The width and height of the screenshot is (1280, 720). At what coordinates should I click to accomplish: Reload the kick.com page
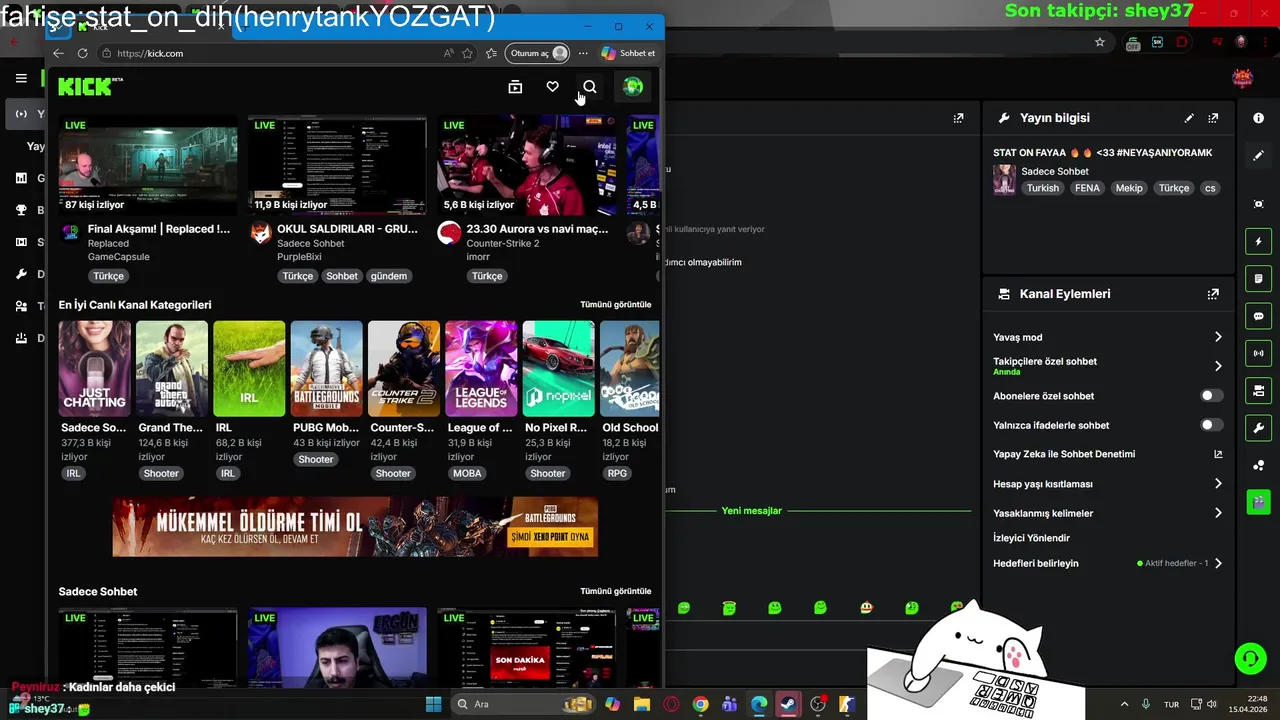[x=82, y=53]
